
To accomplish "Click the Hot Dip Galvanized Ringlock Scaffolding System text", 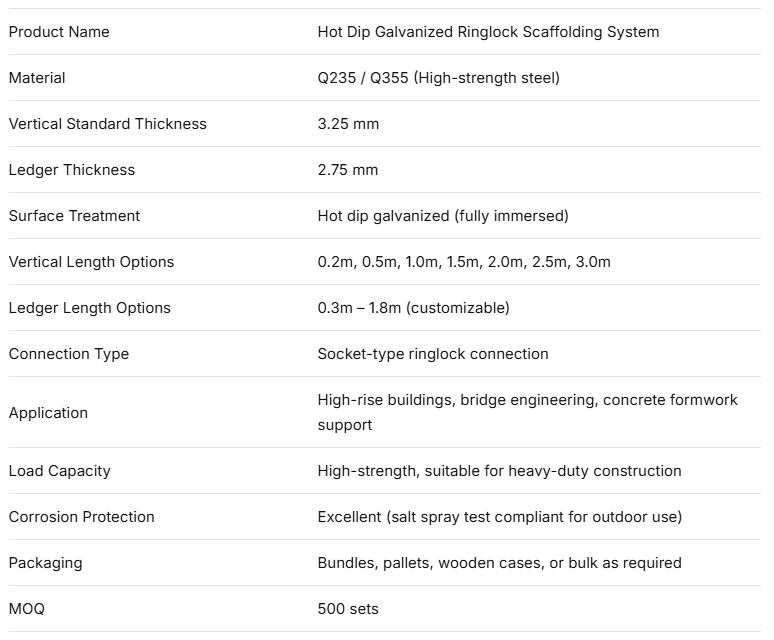I will 488,32.
